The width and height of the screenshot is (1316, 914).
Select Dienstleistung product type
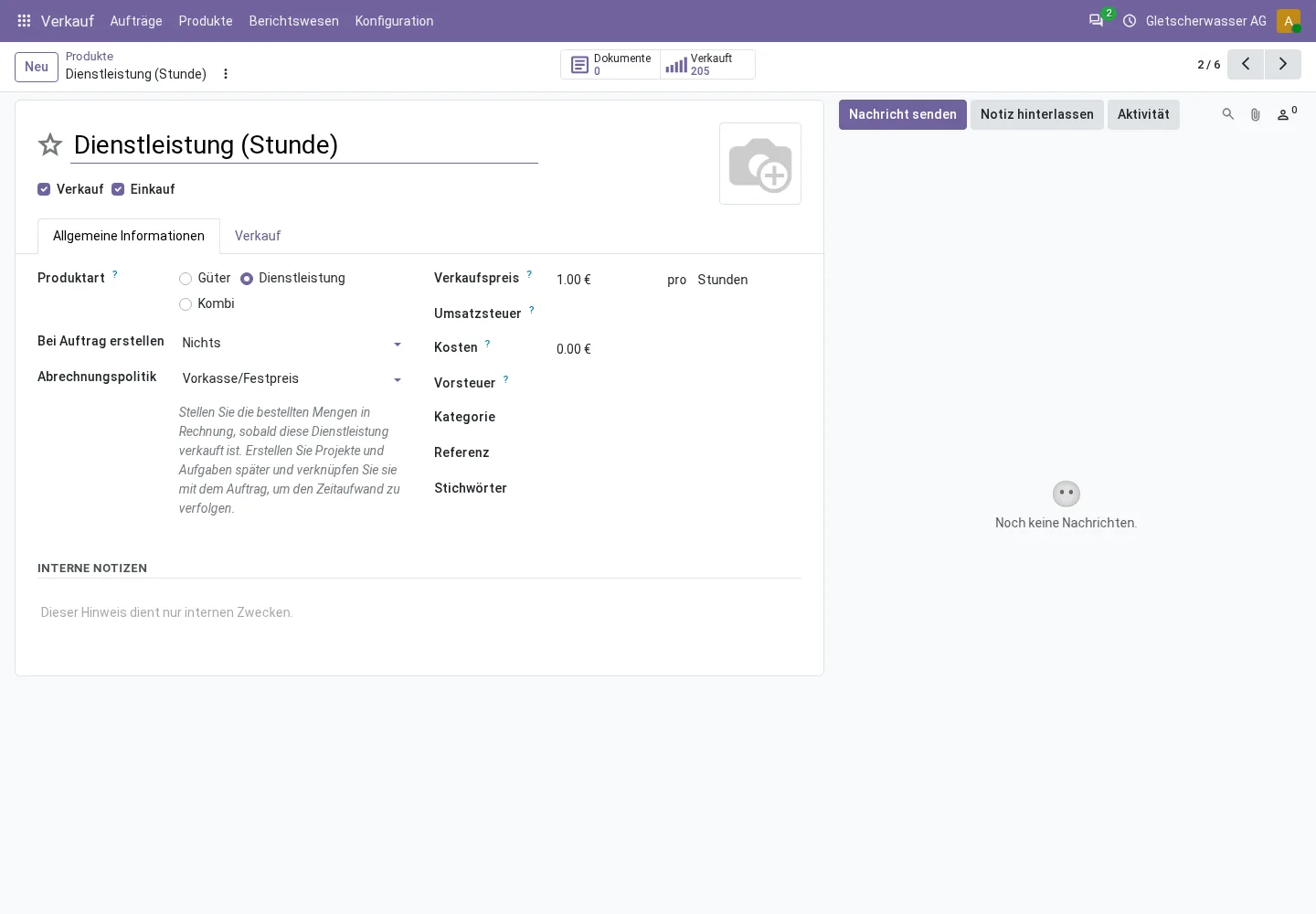click(247, 279)
